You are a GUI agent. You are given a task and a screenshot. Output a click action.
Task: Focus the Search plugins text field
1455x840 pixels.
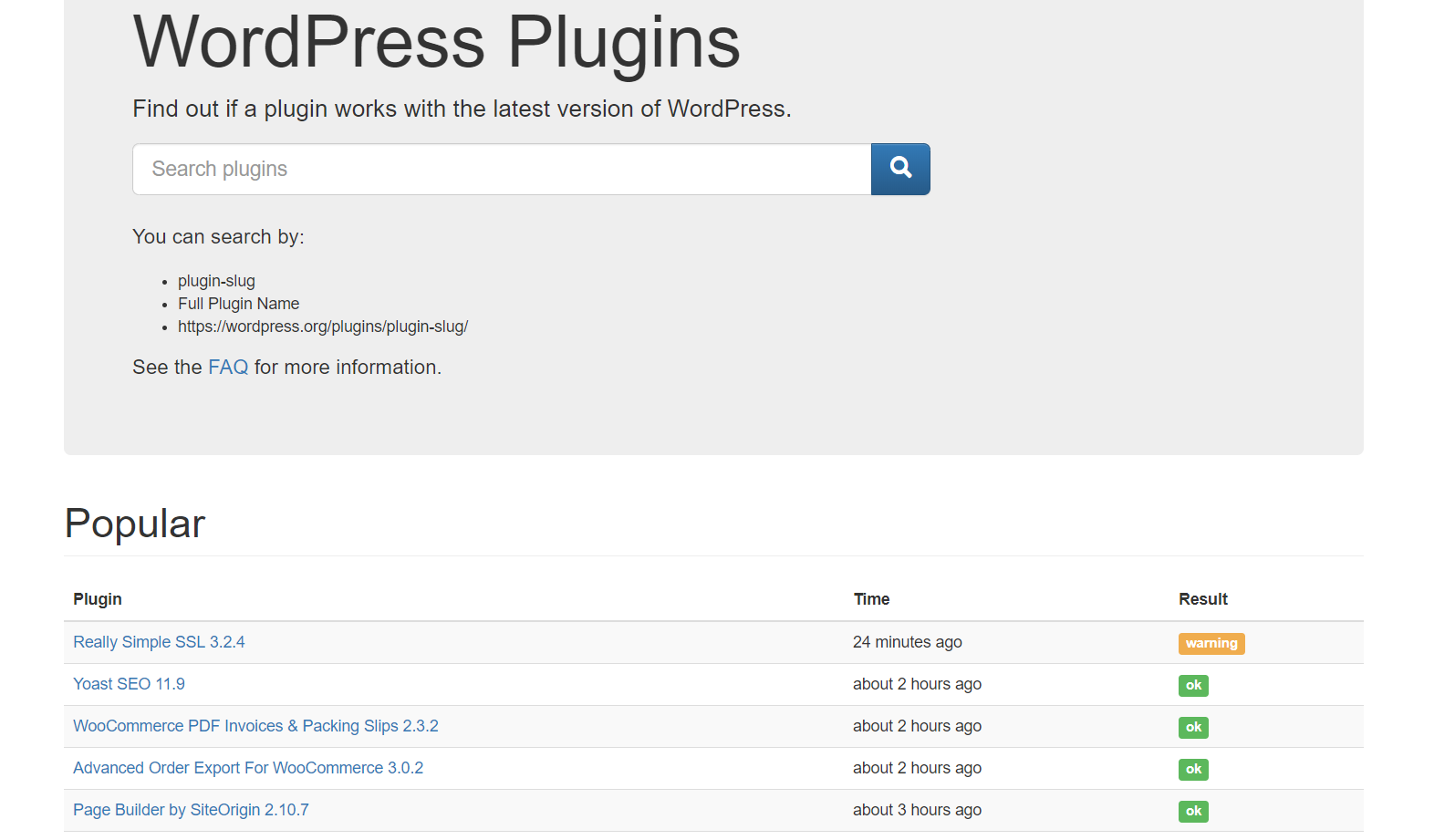[x=501, y=169]
